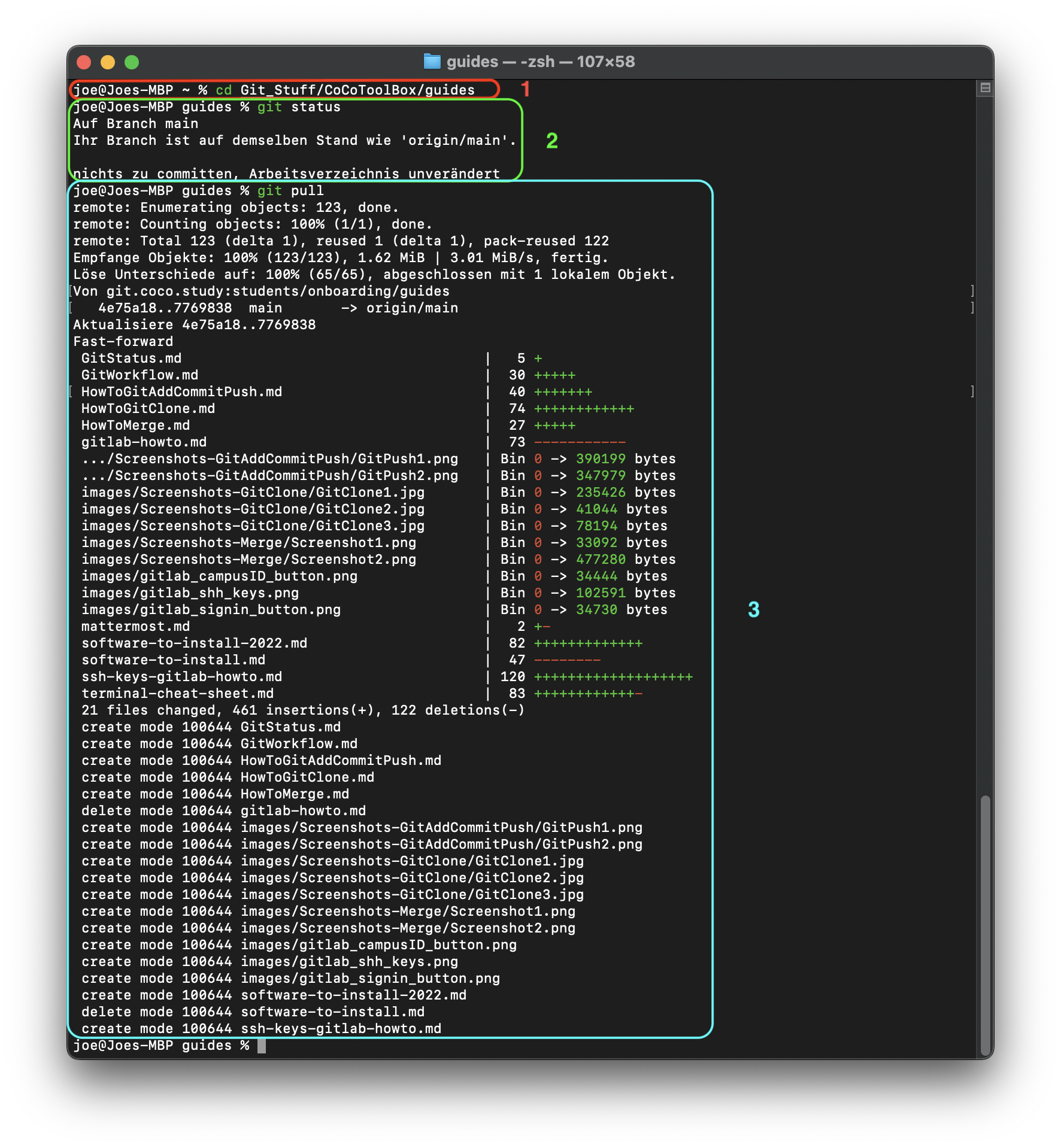
Task: Click the '477280 bytes' value
Action: [626, 559]
